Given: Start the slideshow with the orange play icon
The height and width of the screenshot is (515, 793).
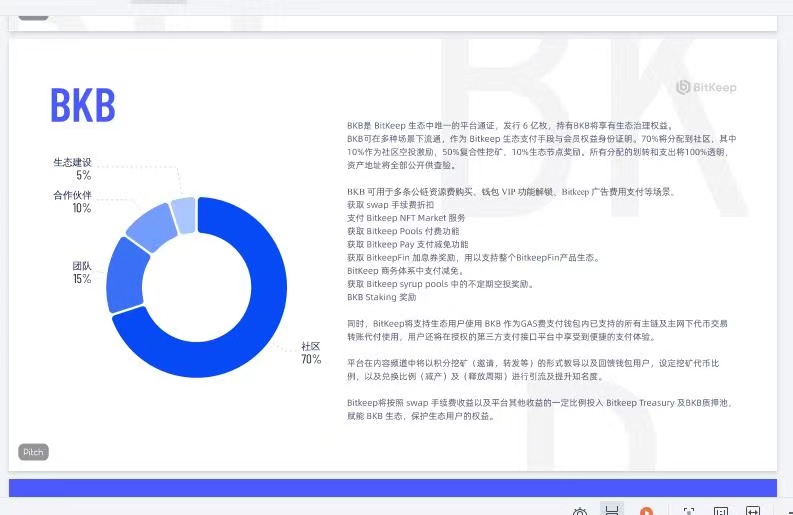Looking at the screenshot, I should 646,511.
